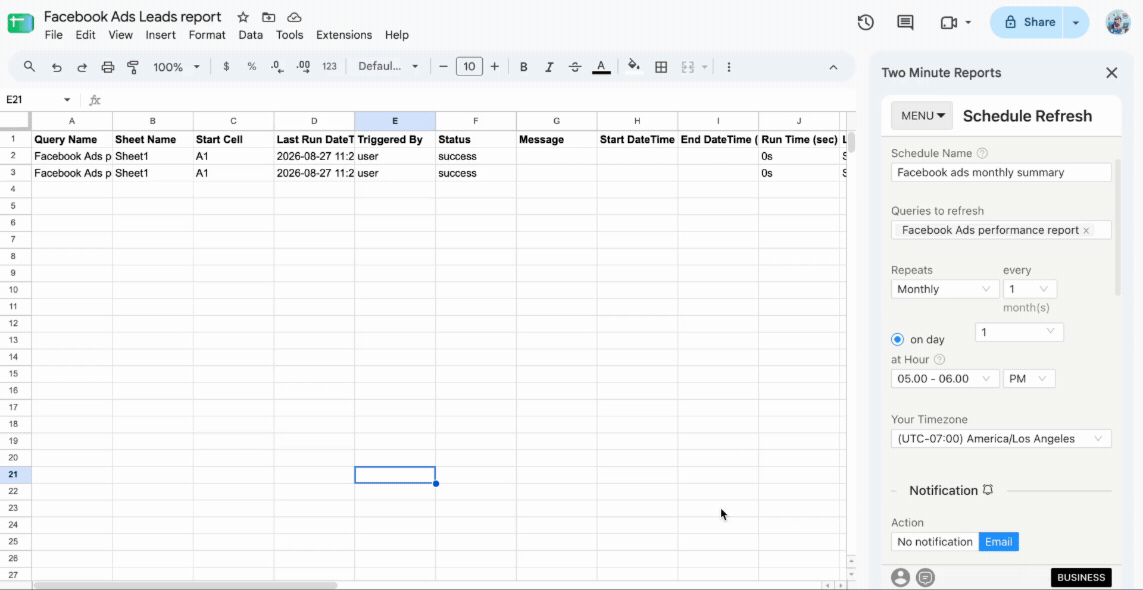Screen dimensions: 1143x590
Task: Select the Status column header cell
Action: (x=476, y=139)
